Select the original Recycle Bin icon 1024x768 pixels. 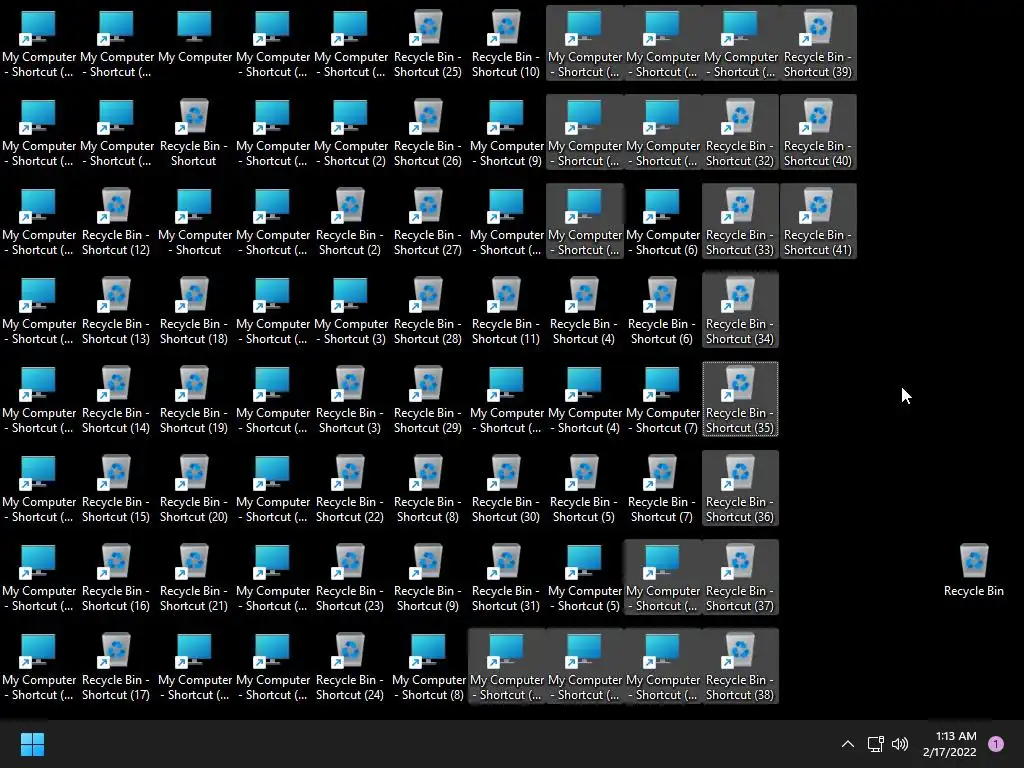coord(974,570)
